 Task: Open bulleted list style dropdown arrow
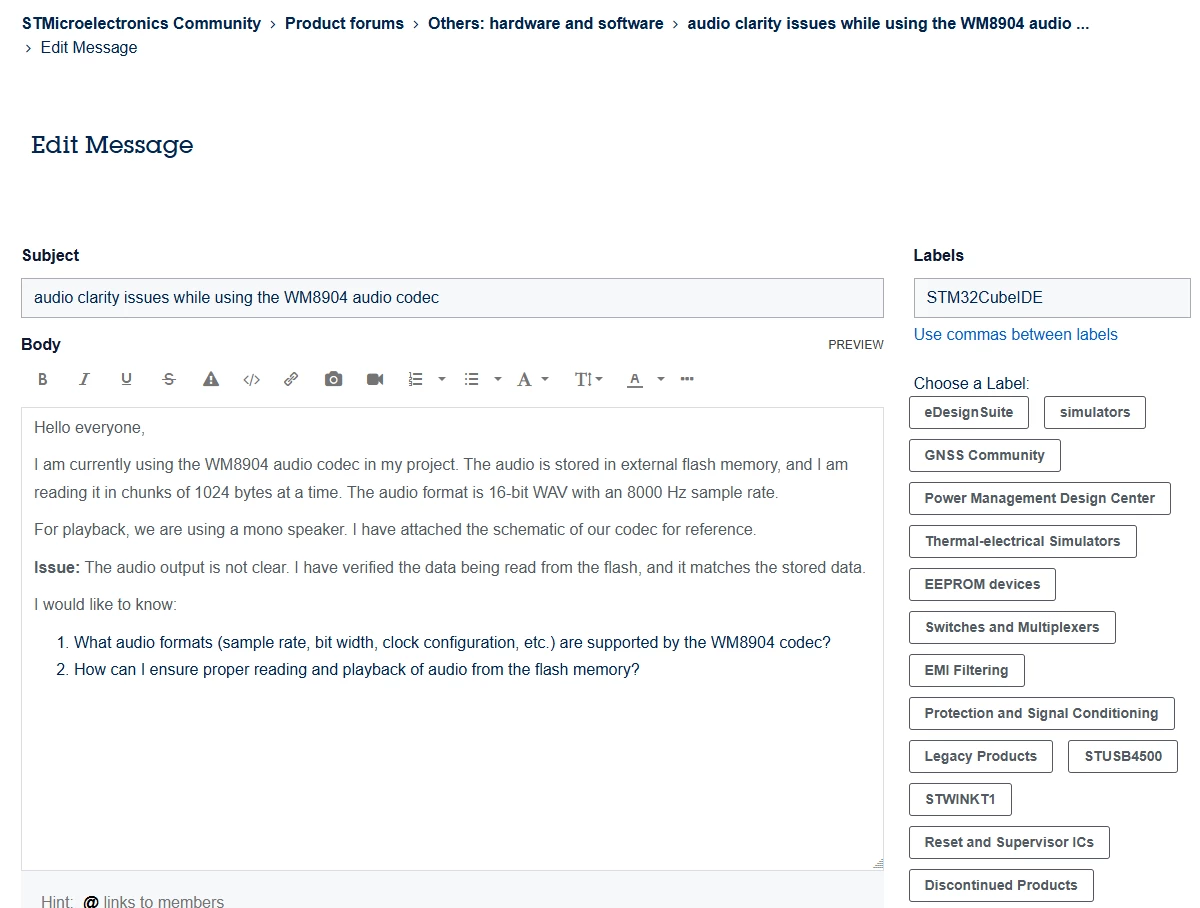498,380
